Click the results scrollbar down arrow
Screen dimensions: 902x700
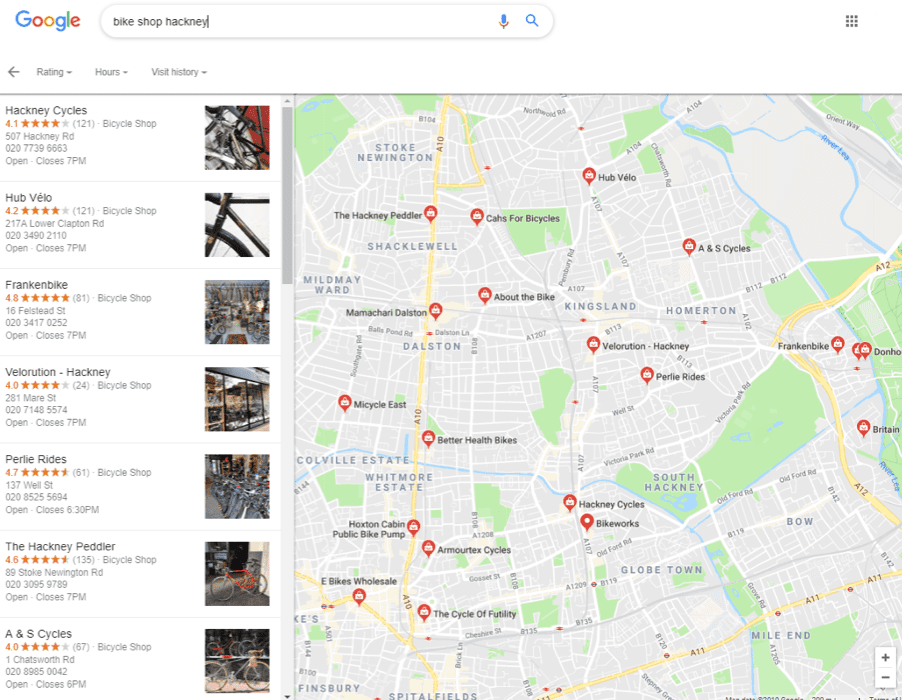tap(287, 696)
